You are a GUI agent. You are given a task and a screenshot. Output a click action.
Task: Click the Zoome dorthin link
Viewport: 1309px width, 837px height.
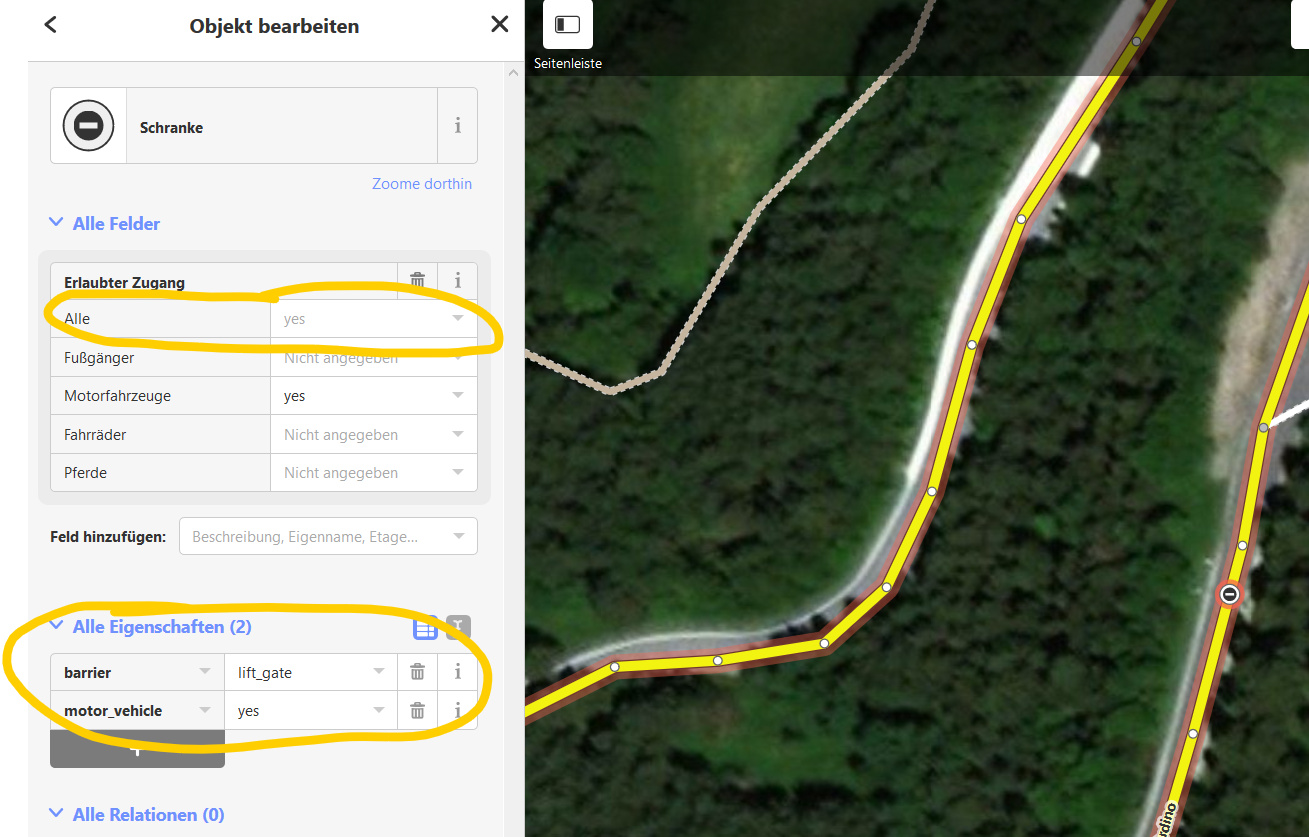pos(422,184)
